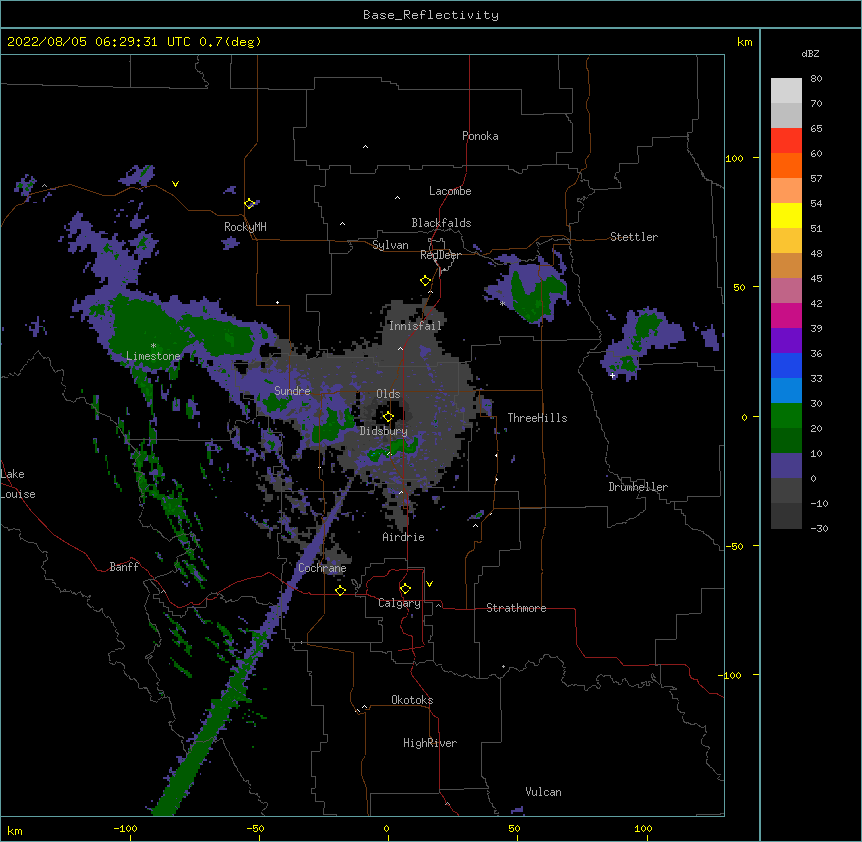Click the yellow diamond marker near RockyMH
862x842 pixels.
coord(249,203)
